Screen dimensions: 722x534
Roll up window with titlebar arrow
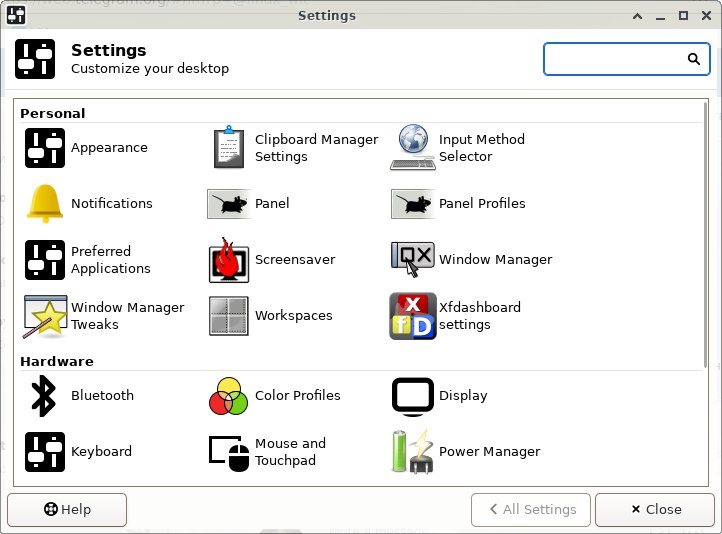pos(637,16)
